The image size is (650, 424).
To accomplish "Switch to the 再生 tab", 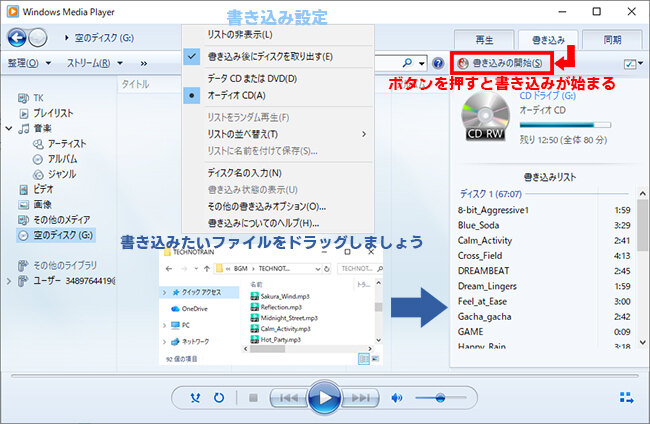I will tap(484, 40).
